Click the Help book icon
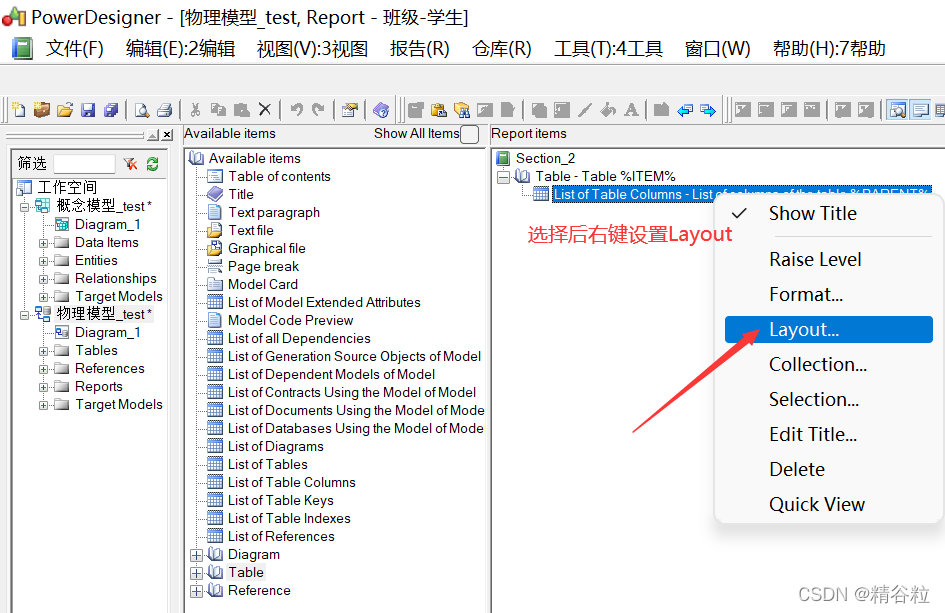Image resolution: width=945 pixels, height=613 pixels. coord(381,110)
